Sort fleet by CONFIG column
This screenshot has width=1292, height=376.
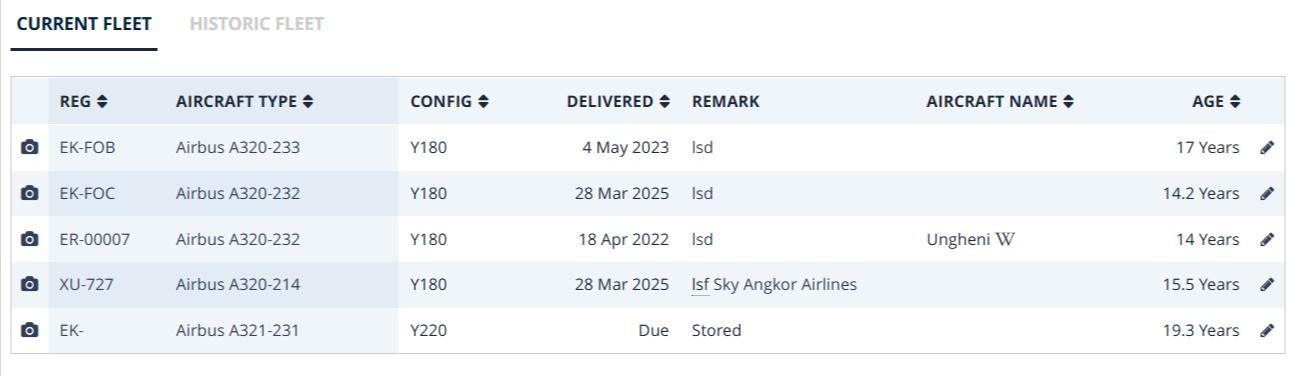pyautogui.click(x=449, y=102)
